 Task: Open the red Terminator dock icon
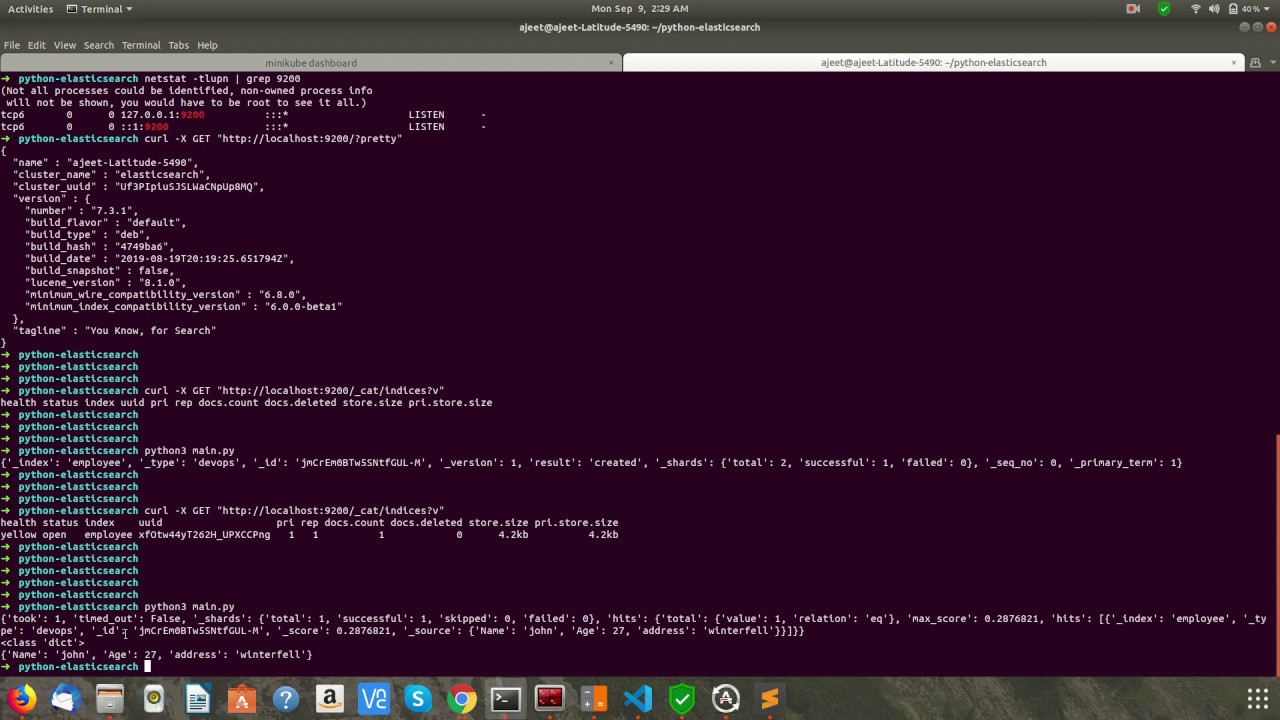[x=550, y=698]
